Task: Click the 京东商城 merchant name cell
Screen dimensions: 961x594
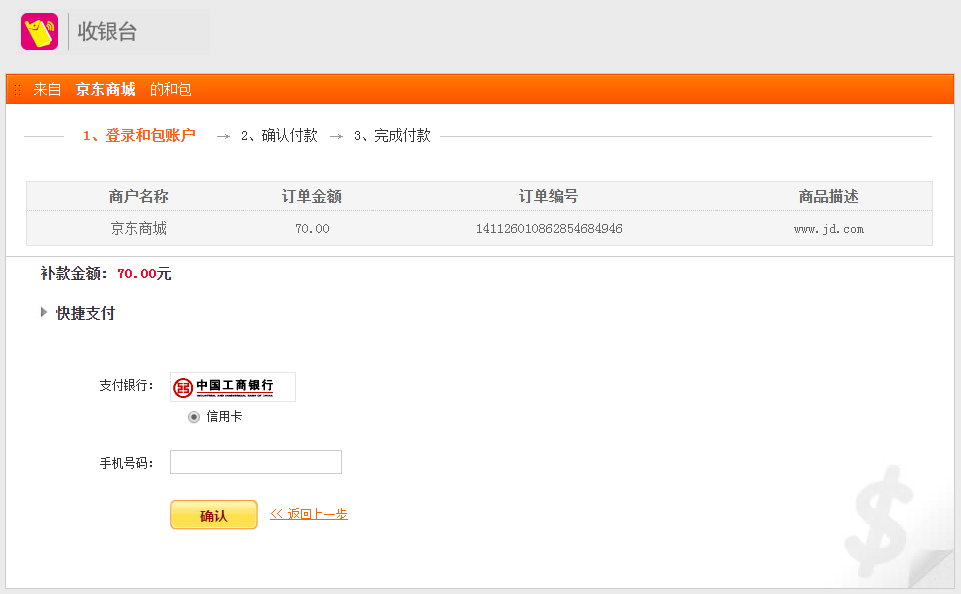Action: [x=139, y=229]
